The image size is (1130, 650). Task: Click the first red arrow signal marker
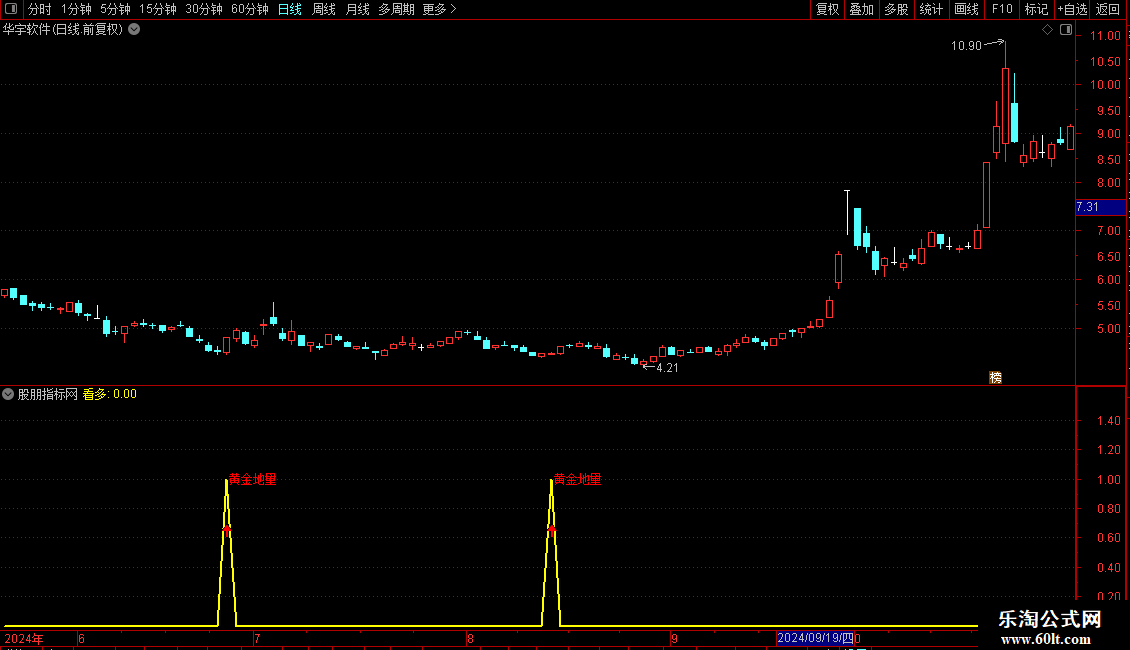tap(227, 530)
